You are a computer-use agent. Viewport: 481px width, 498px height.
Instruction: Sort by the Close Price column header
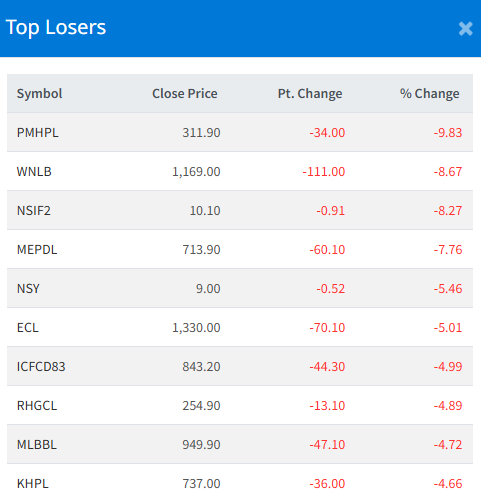(185, 94)
